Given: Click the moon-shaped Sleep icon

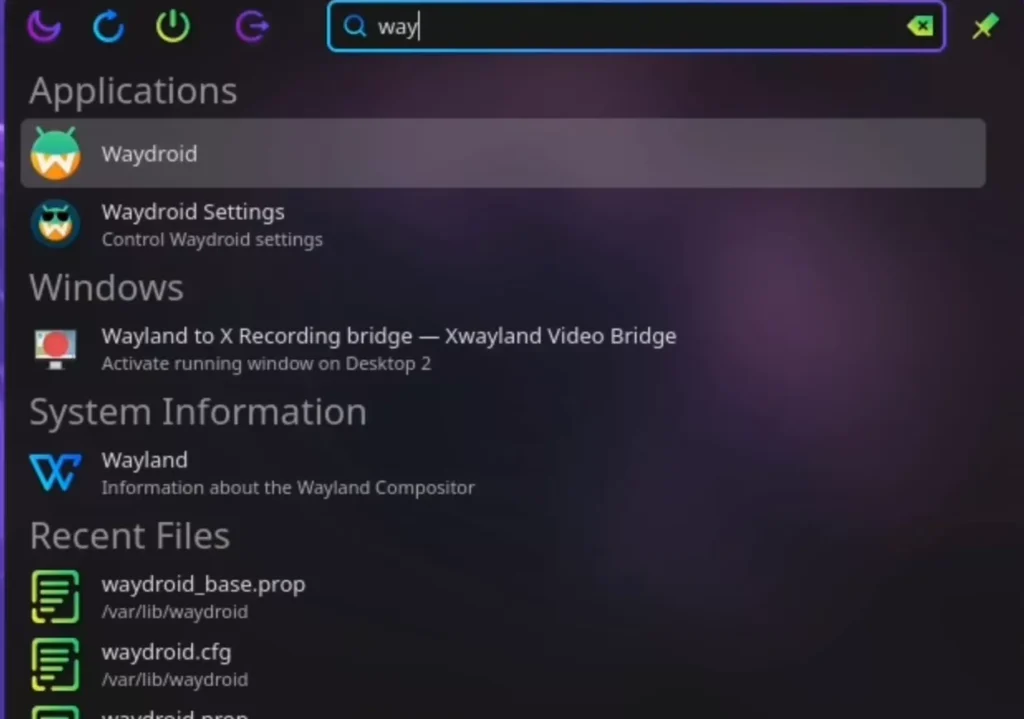Looking at the screenshot, I should [43, 27].
